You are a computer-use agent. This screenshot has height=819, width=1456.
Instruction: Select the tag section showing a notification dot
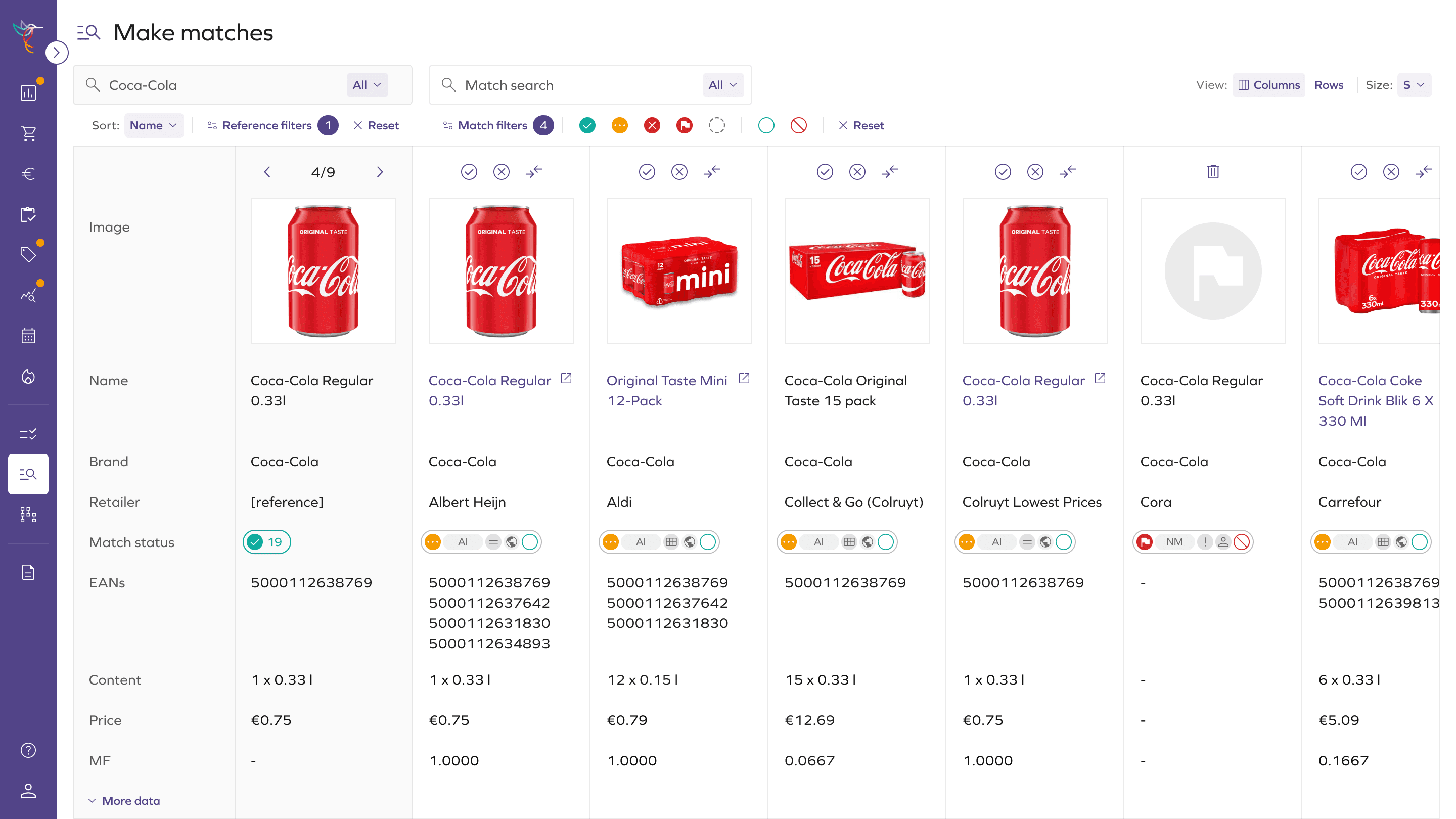pos(28,254)
